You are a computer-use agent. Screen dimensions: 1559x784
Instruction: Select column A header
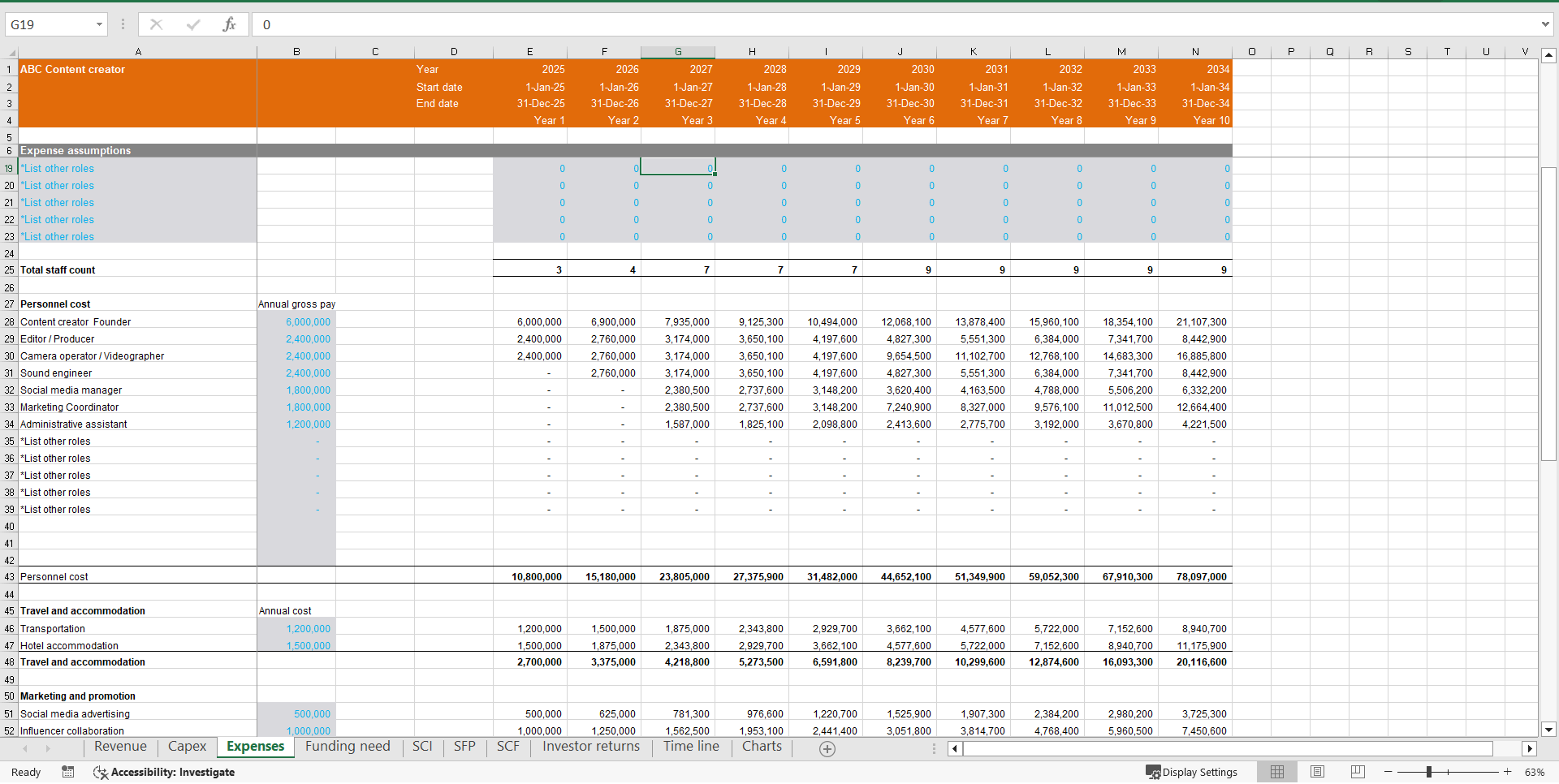[x=138, y=52]
